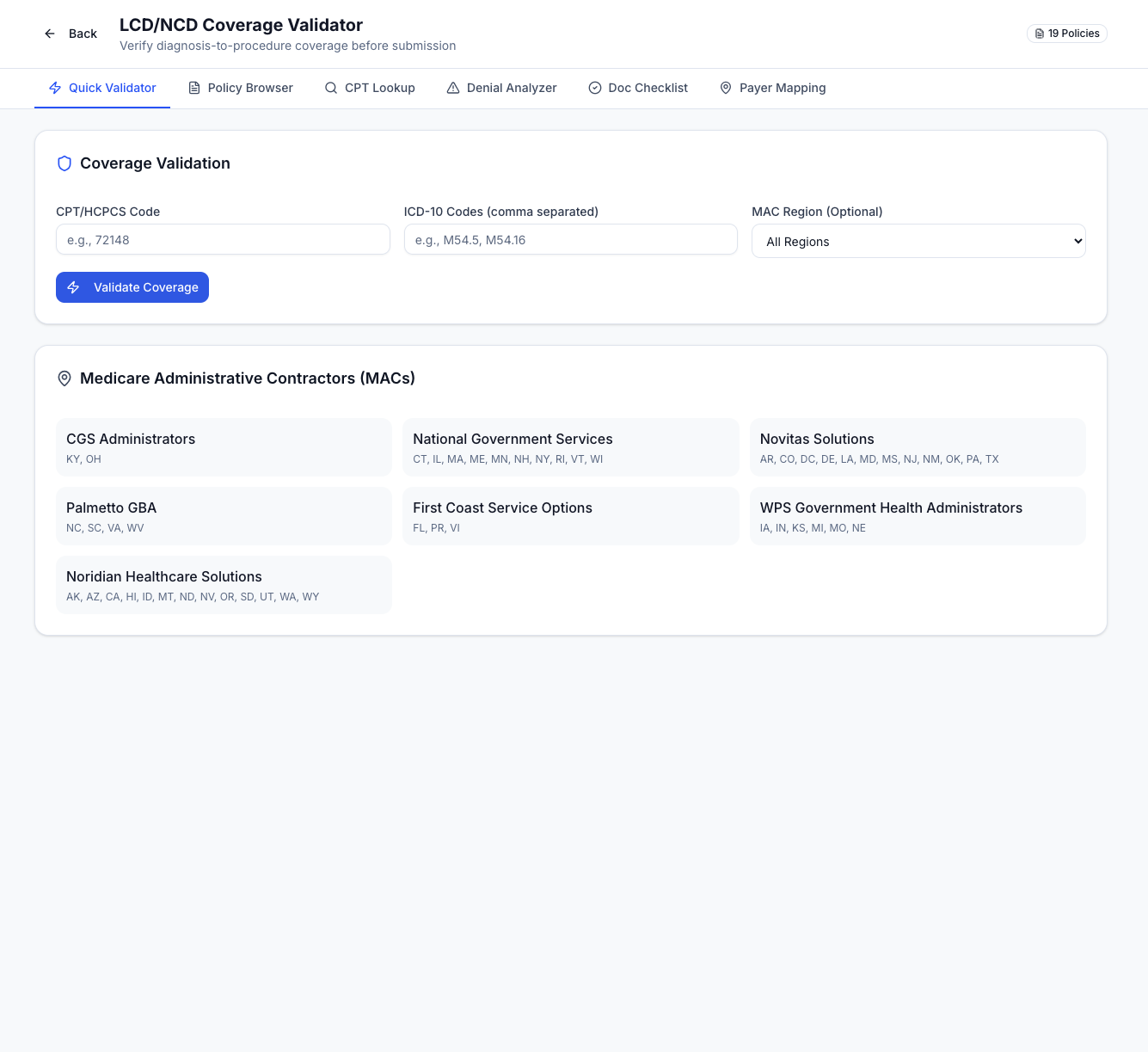Screen dimensions: 1148x1052
Task: Click the MAC Region (Optional) label
Action: click(x=817, y=212)
